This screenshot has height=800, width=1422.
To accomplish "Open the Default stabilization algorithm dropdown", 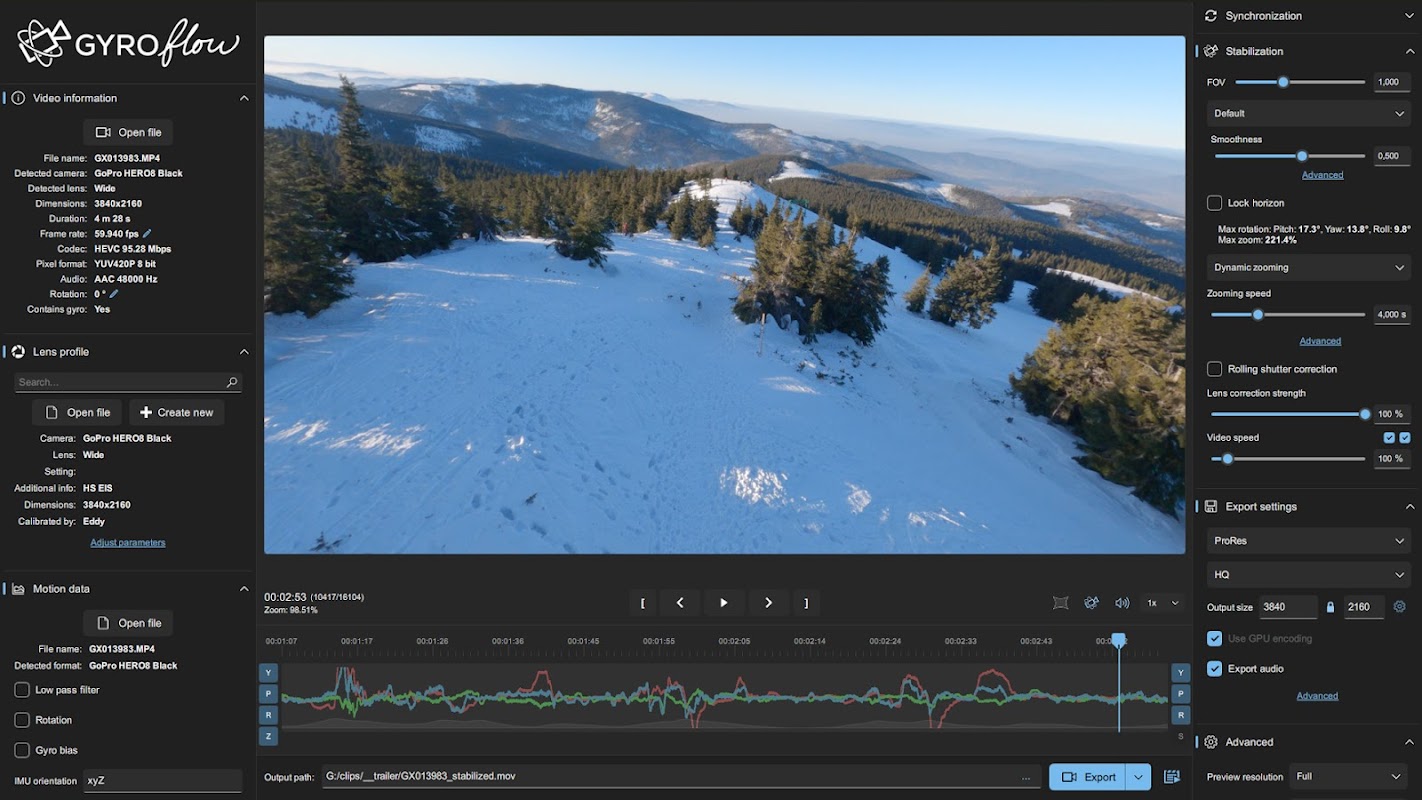I will 1309,113.
